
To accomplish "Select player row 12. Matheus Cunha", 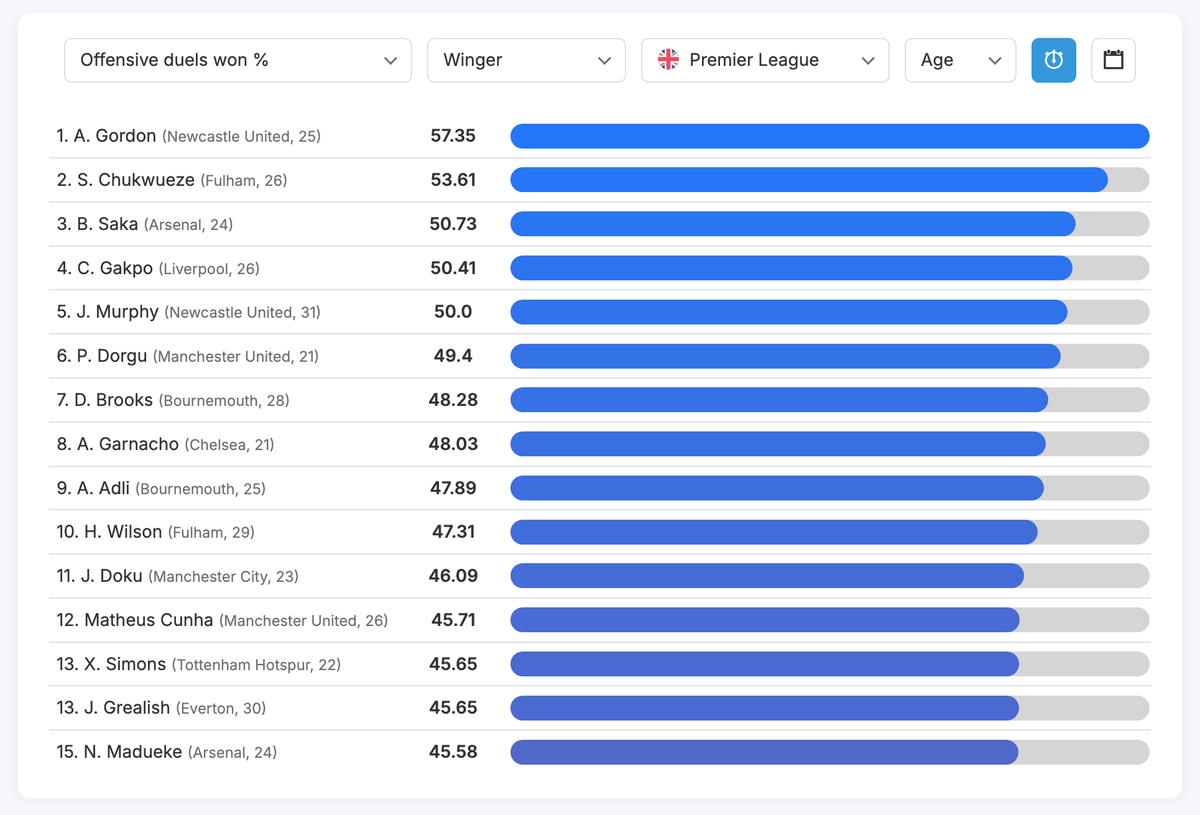I will 602,620.
